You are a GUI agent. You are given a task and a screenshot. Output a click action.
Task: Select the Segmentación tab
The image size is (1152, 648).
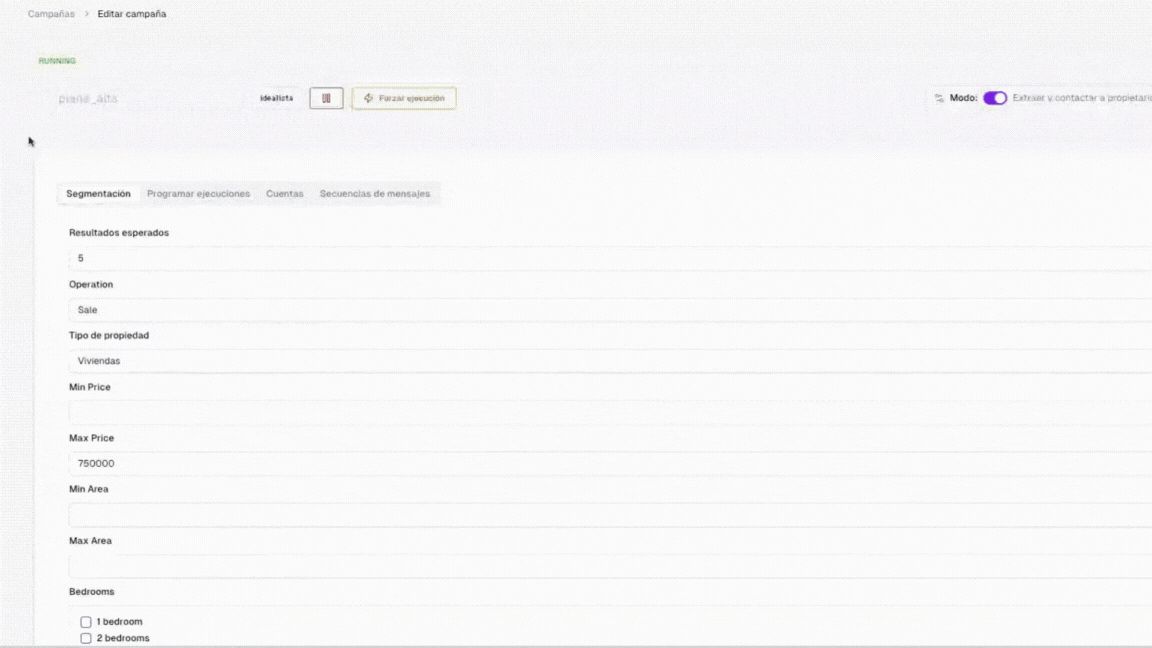pyautogui.click(x=98, y=194)
